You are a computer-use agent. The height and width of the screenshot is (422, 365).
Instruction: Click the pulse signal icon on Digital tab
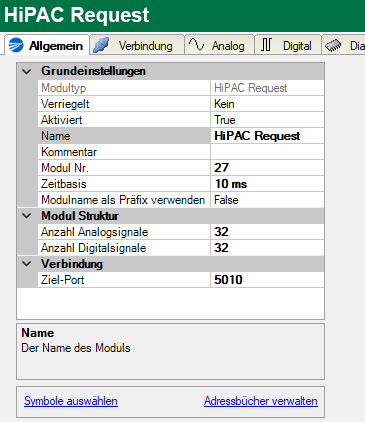click(266, 45)
